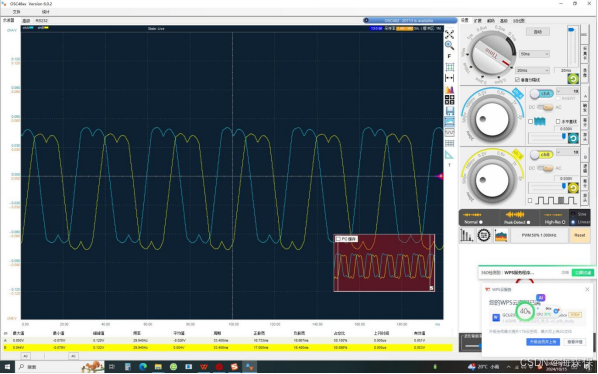Save waveform using the floppy disk icon

(450, 111)
